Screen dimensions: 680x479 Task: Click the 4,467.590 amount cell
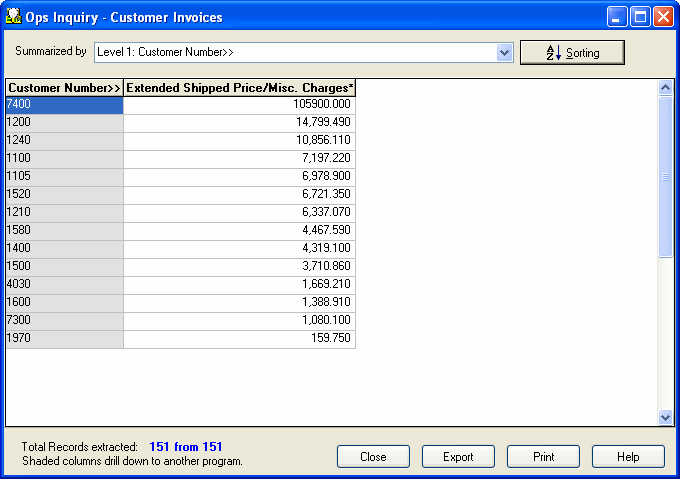(240, 231)
